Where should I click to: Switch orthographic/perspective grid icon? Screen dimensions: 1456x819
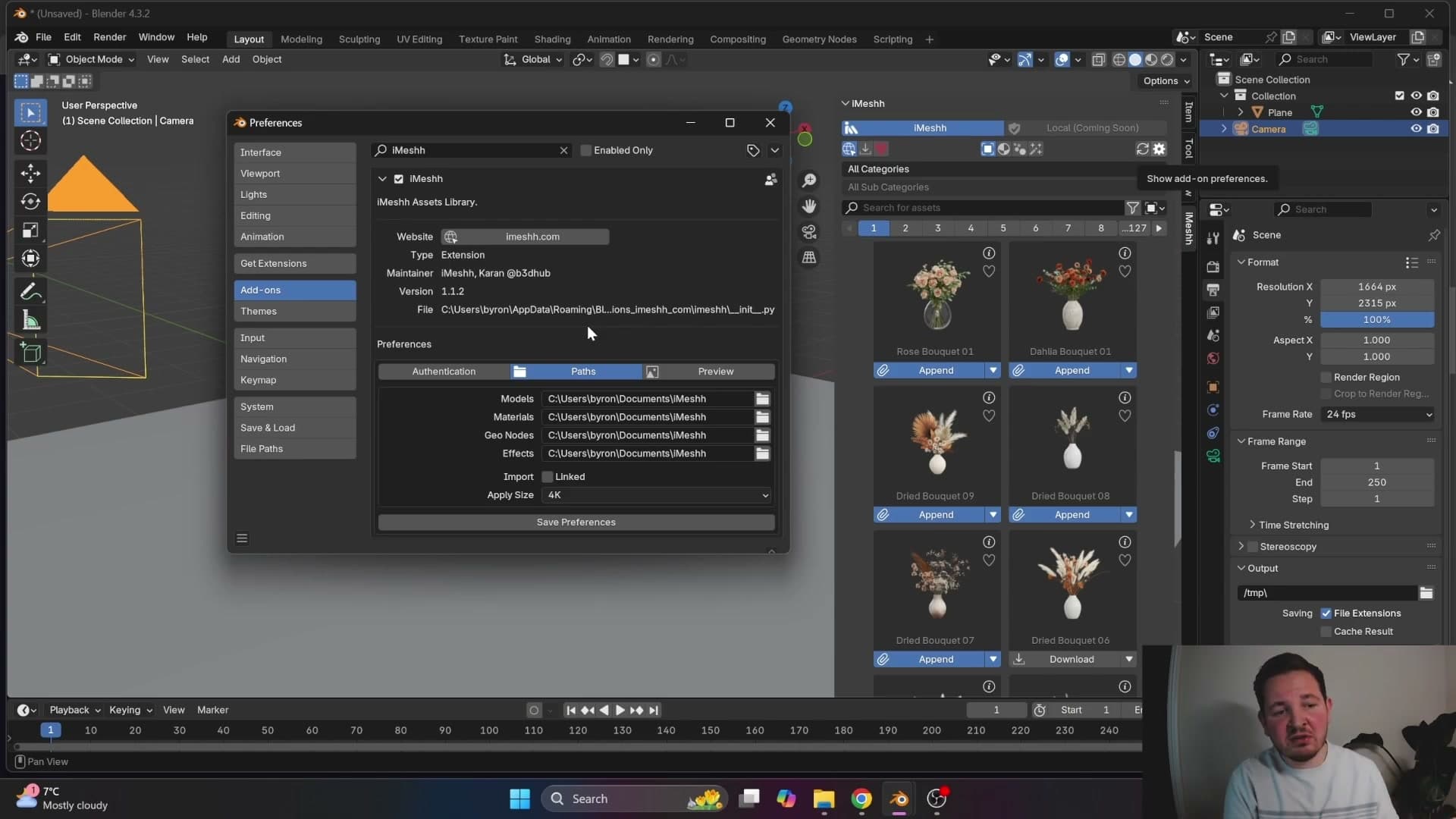pyautogui.click(x=809, y=258)
